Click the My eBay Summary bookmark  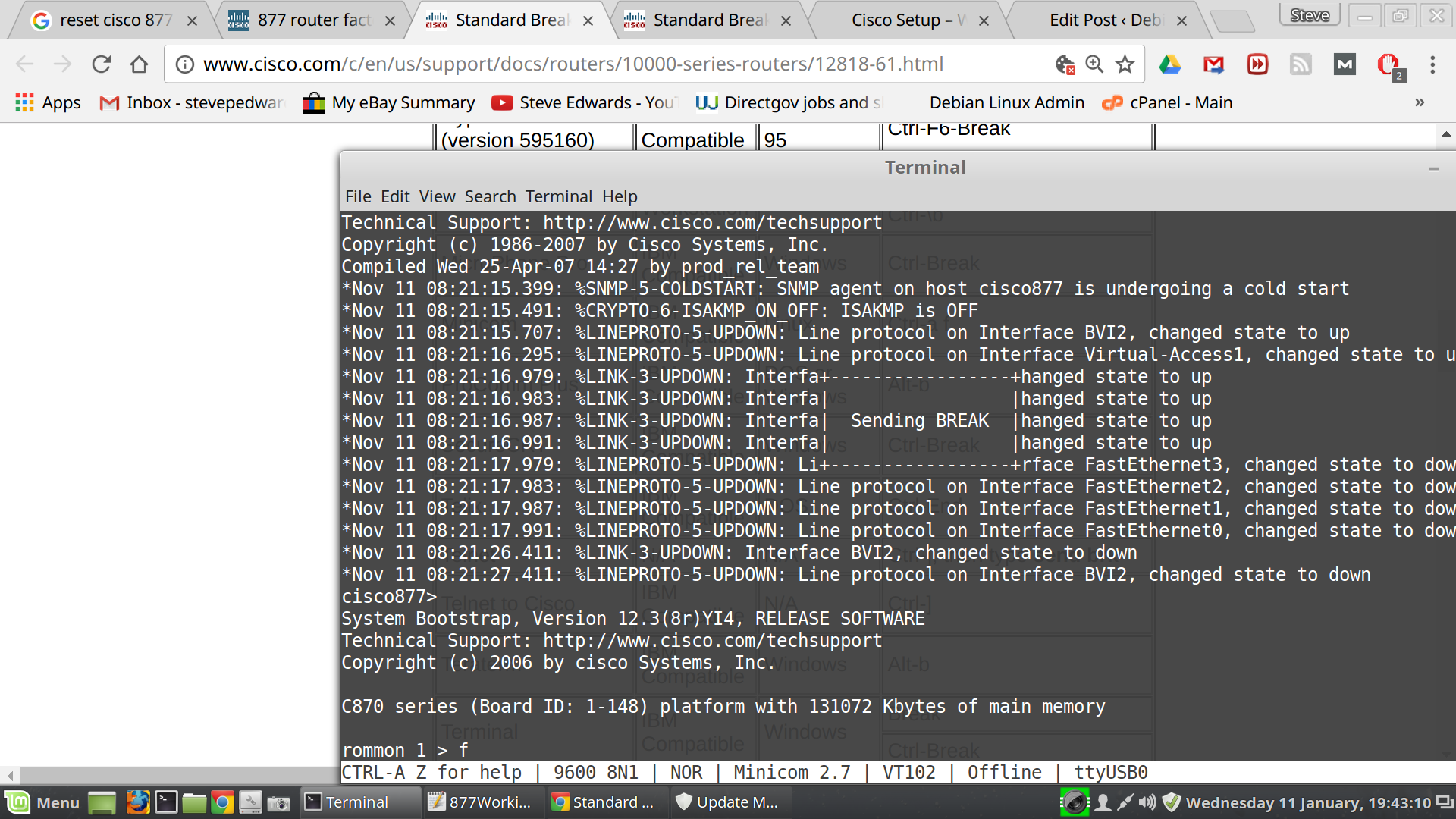[x=390, y=102]
